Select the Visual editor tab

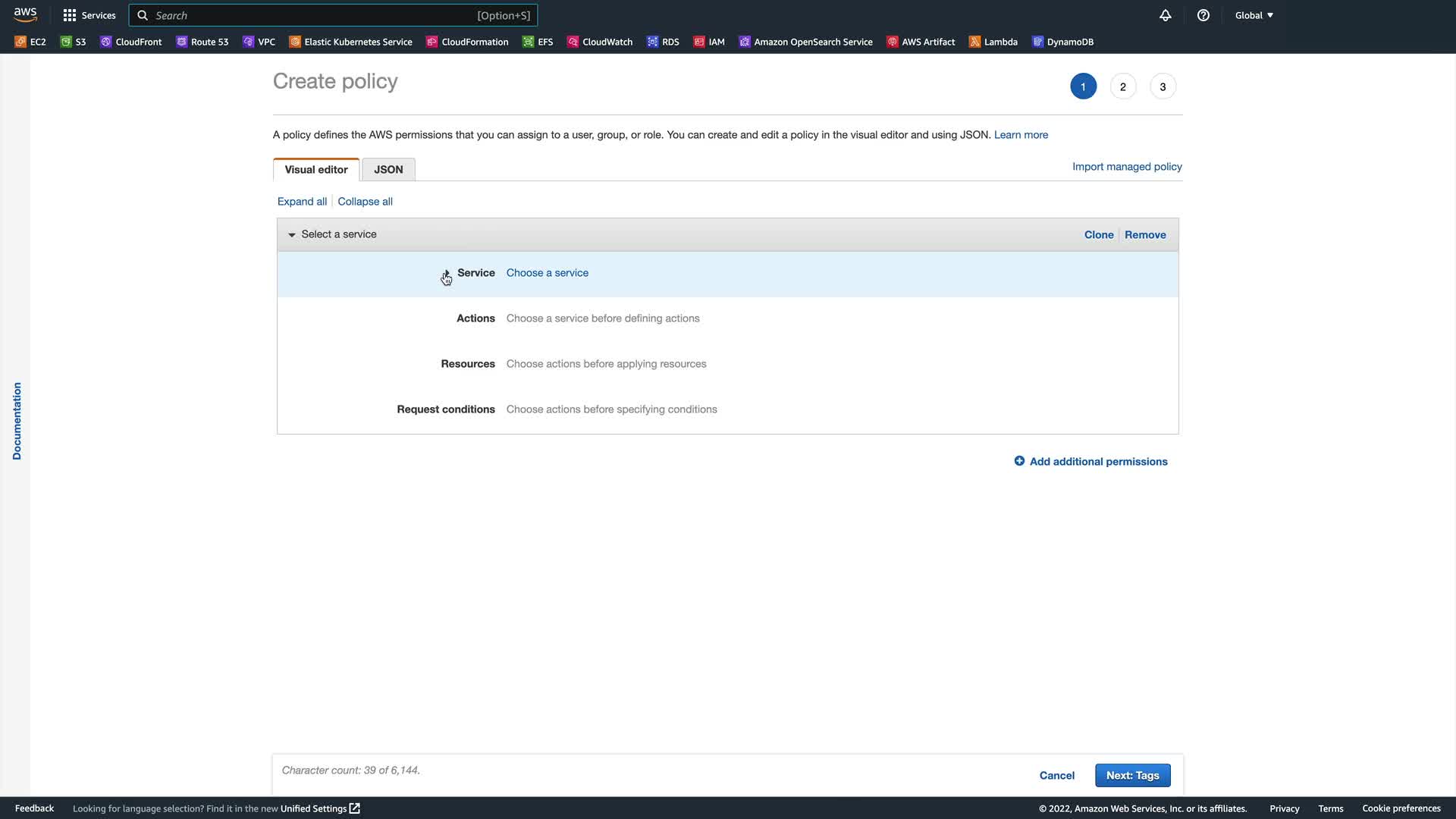point(316,170)
